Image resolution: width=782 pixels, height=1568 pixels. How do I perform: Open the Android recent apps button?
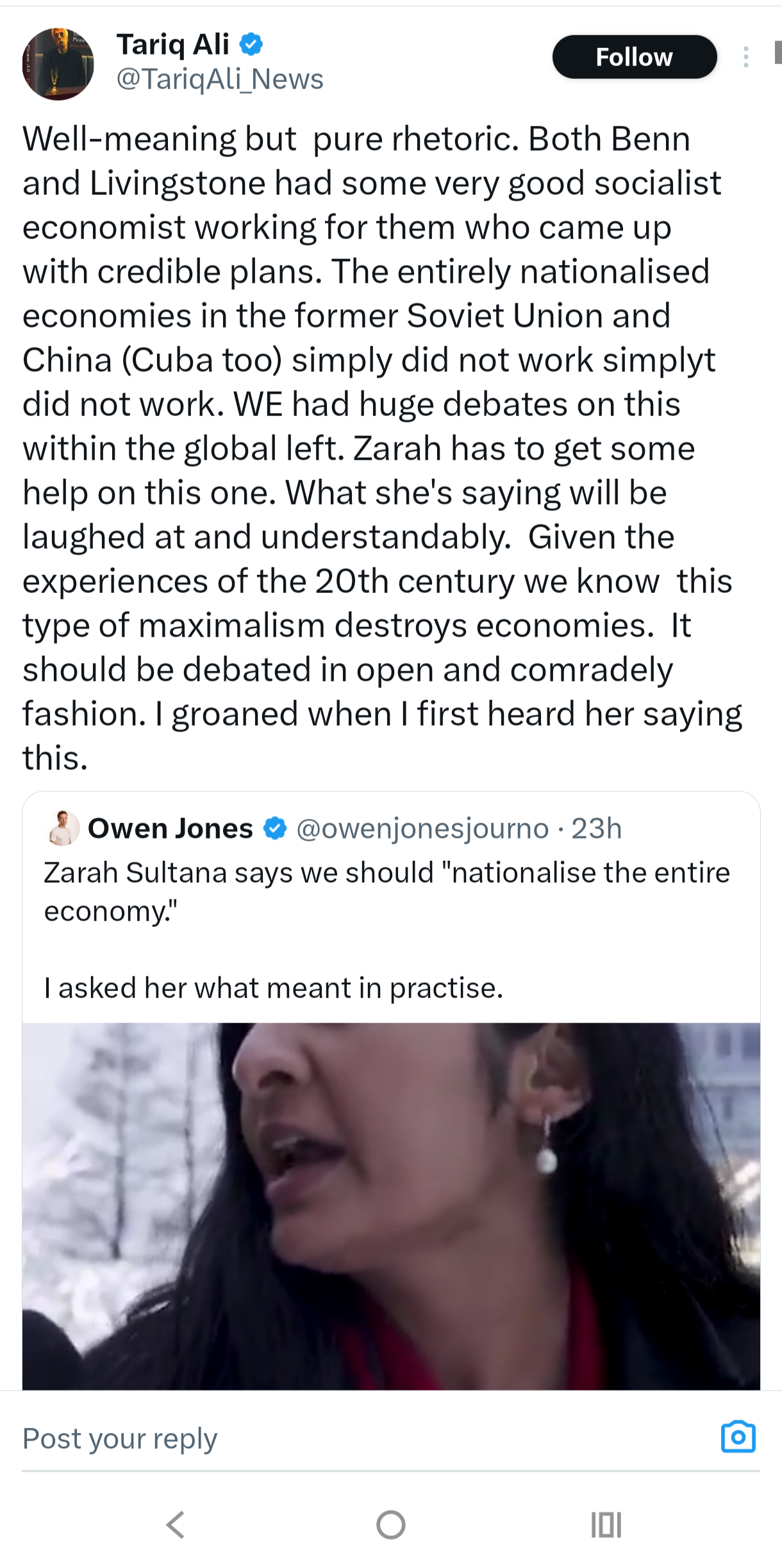[x=606, y=1524]
